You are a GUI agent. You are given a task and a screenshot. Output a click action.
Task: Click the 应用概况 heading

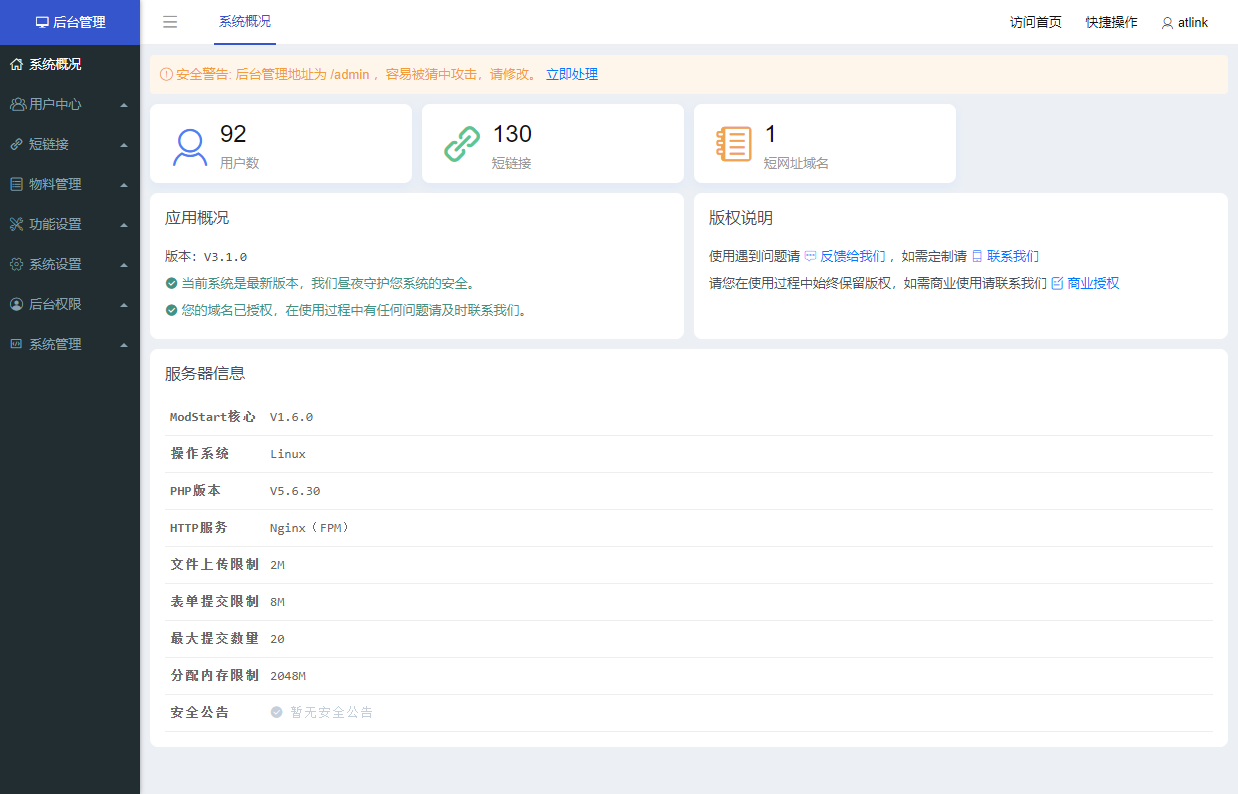pyautogui.click(x=197, y=218)
